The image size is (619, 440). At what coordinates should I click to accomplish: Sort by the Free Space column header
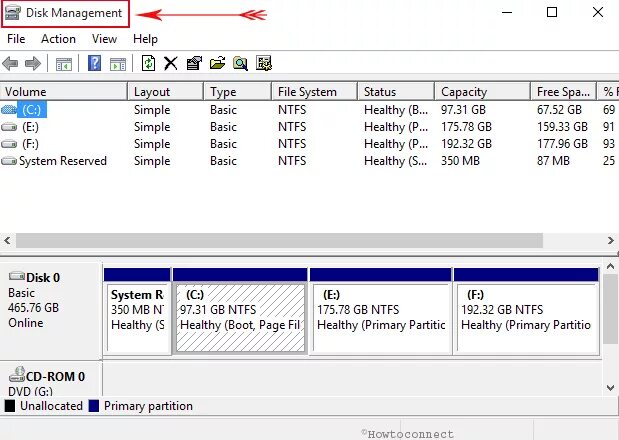(x=563, y=92)
